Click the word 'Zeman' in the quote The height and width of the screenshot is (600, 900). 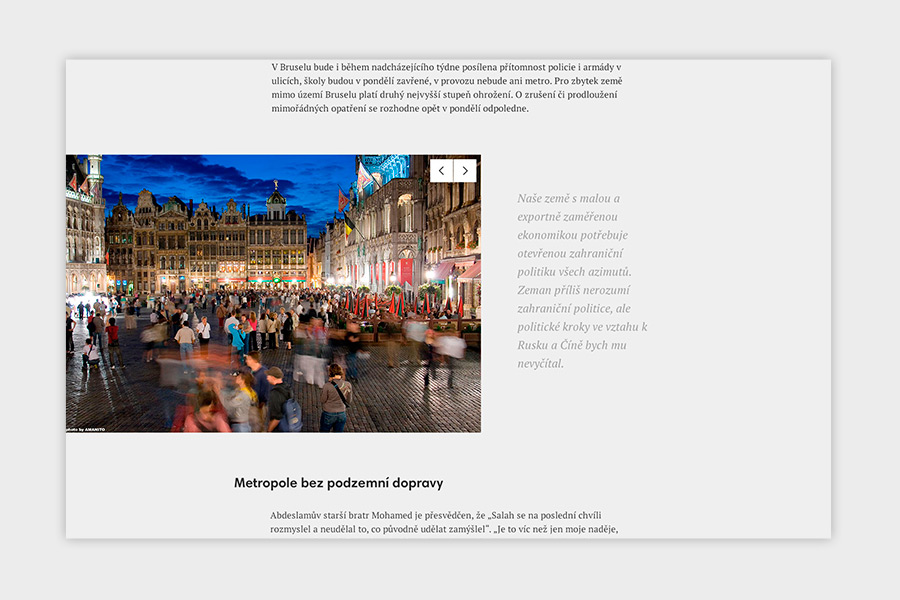tap(538, 290)
